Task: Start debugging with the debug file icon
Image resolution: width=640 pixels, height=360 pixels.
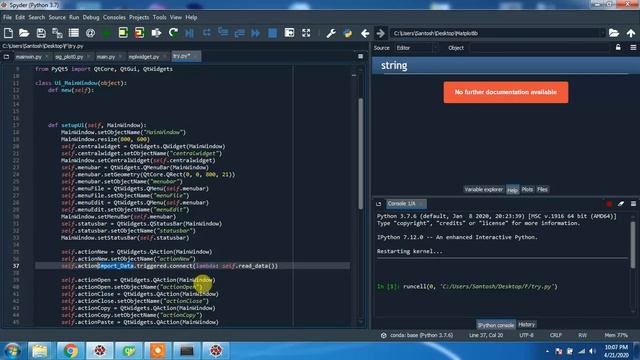Action: click(x=190, y=33)
